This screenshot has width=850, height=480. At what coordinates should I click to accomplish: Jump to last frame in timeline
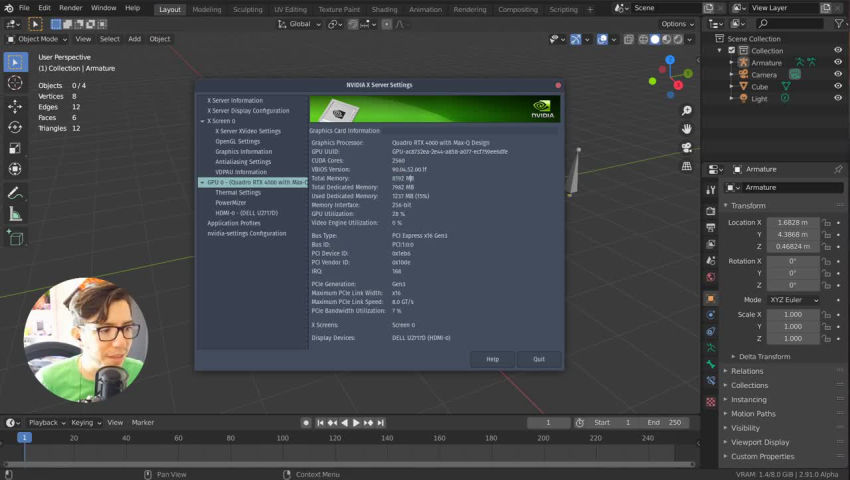(x=381, y=423)
